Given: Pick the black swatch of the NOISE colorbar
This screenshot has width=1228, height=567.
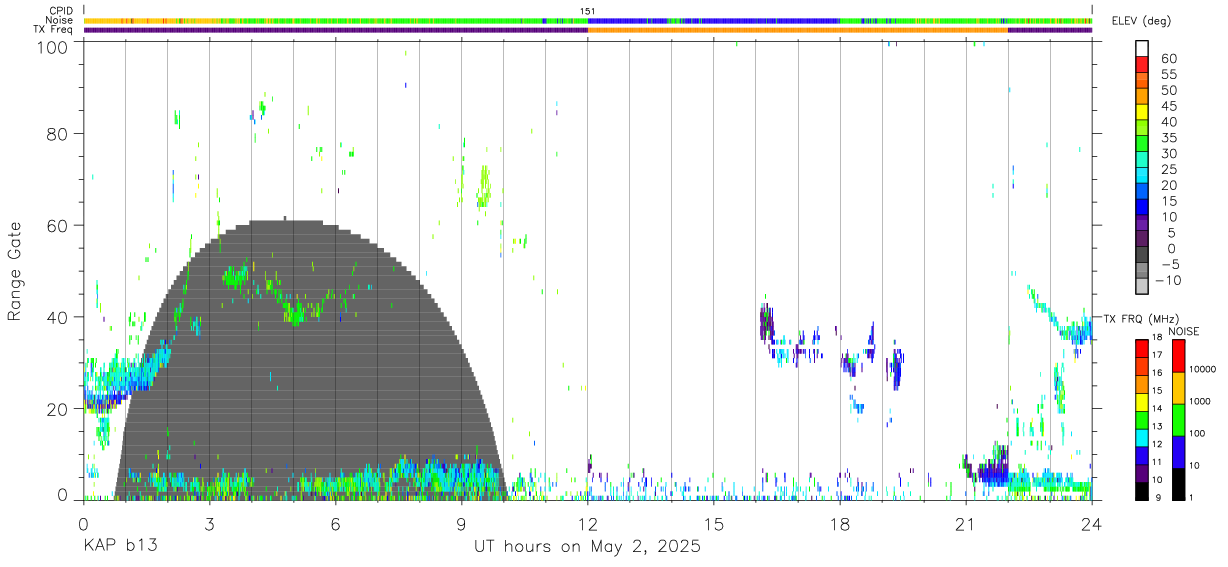Looking at the screenshot, I should click(1178, 483).
